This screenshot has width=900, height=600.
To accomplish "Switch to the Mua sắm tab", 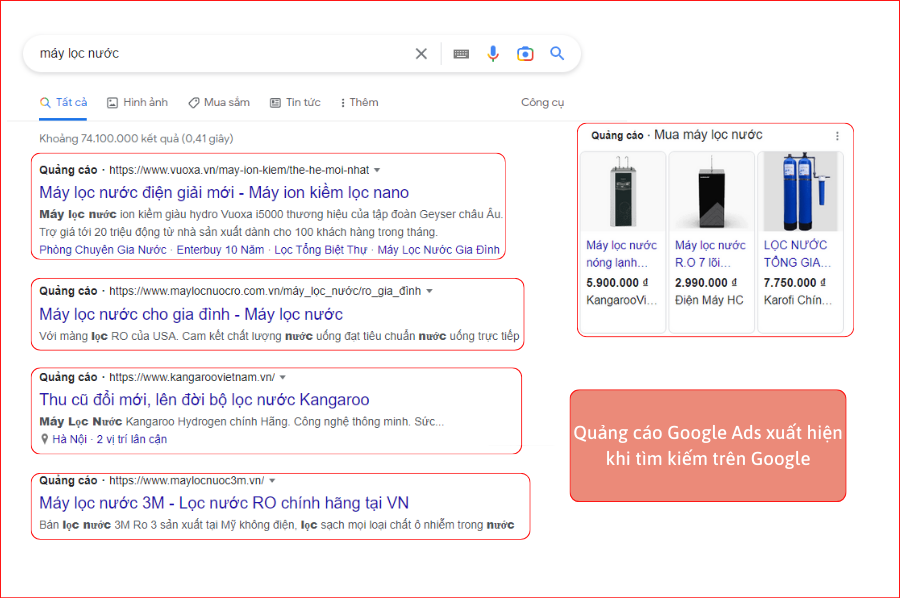I will point(219,103).
